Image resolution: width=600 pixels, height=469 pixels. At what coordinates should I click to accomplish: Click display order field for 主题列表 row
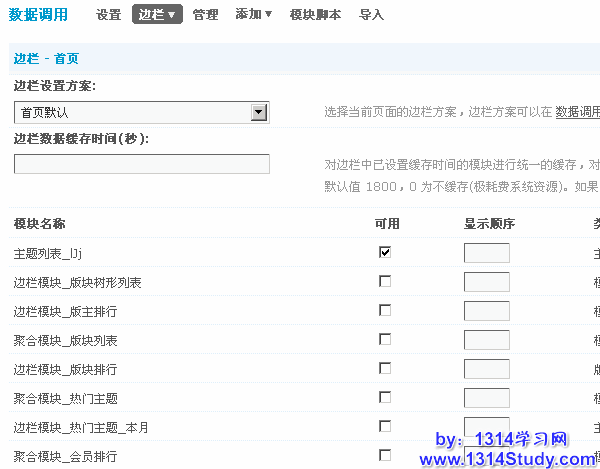(486, 253)
